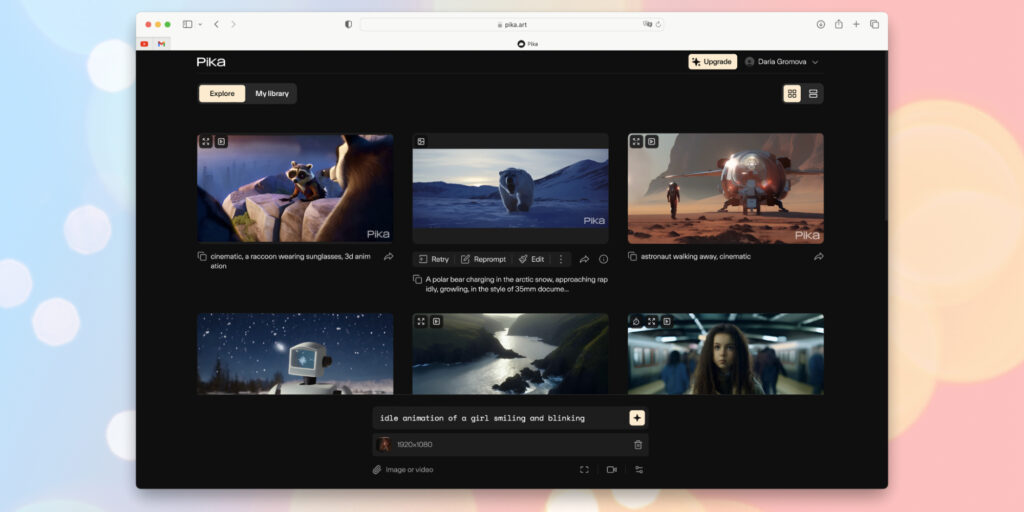This screenshot has height=512, width=1024.
Task: Show Safari tab overview
Action: 874,24
